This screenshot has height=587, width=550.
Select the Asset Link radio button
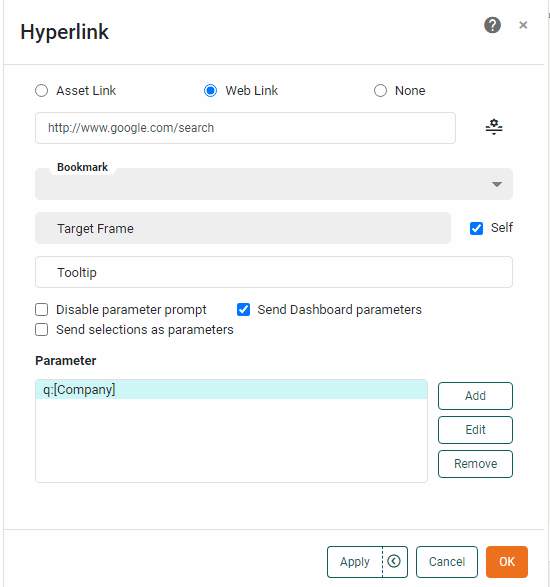42,91
